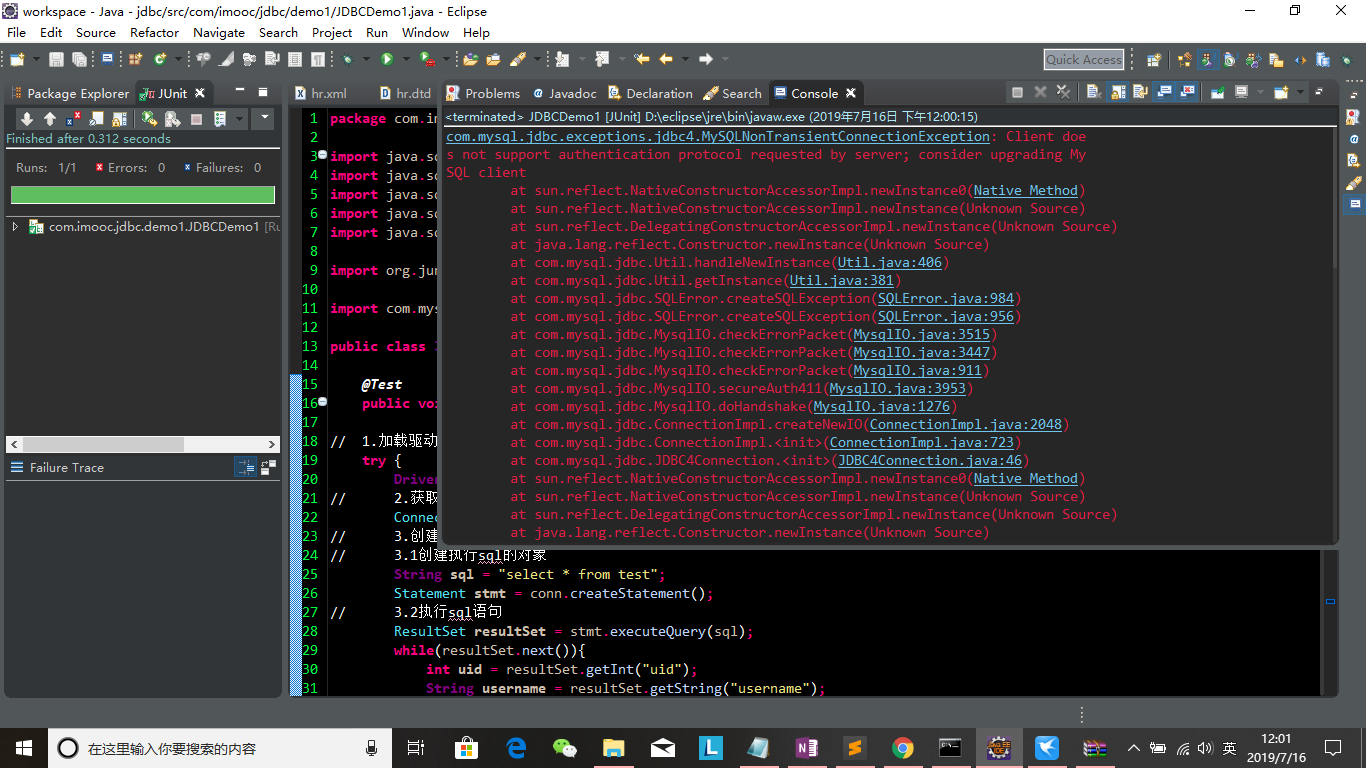Viewport: 1366px width, 768px height.
Task: Click the Open Perspective icon
Action: (1154, 60)
